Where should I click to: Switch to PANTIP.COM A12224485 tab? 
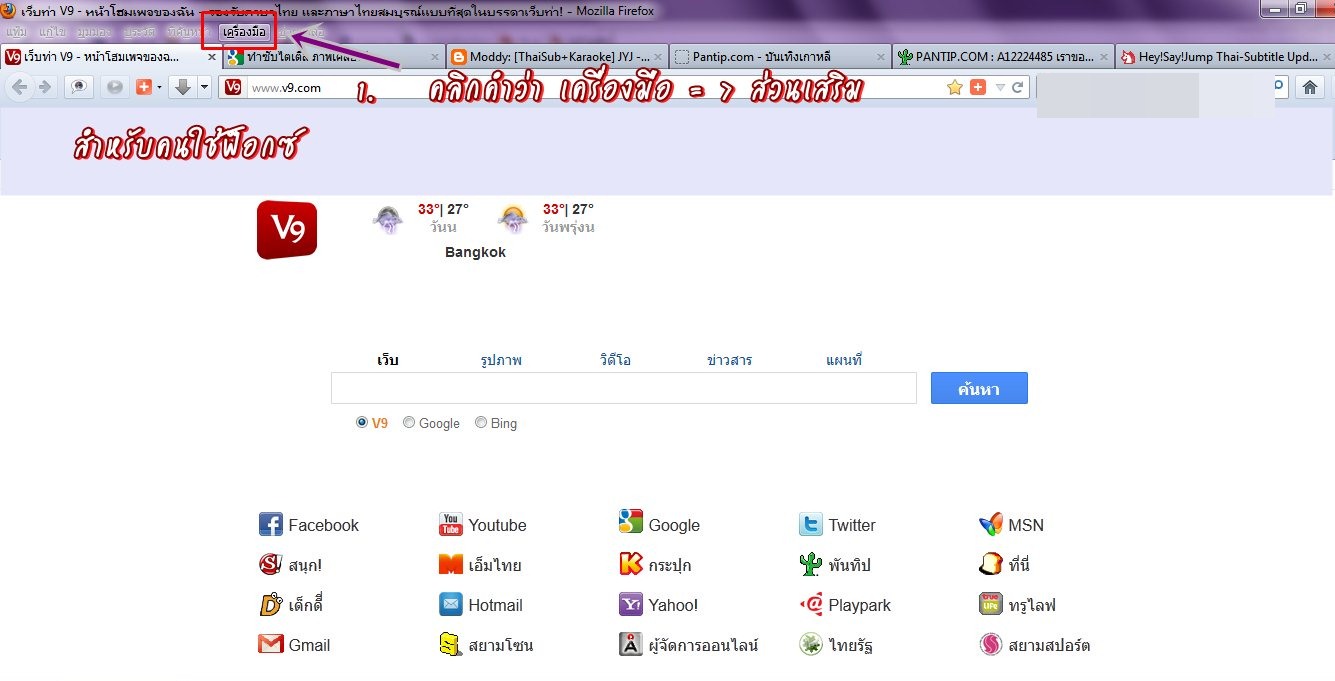1001,57
